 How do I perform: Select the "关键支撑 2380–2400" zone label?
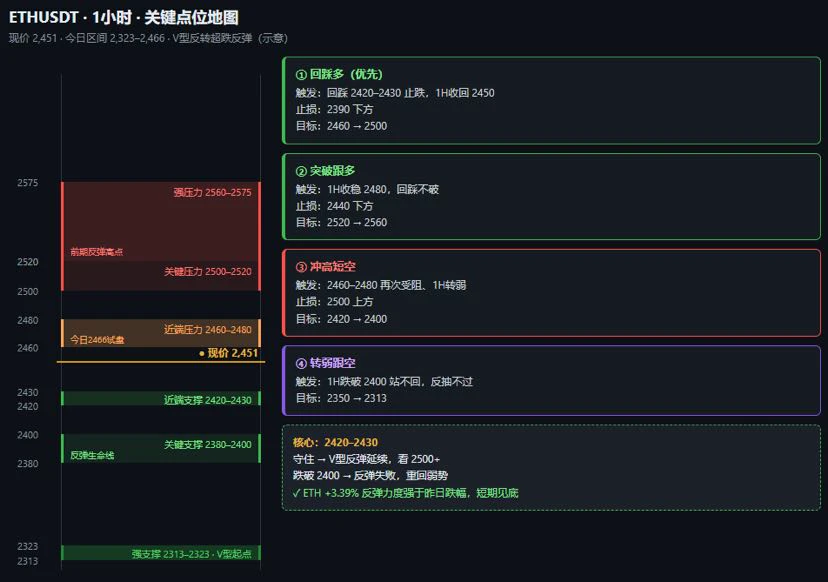(x=208, y=445)
